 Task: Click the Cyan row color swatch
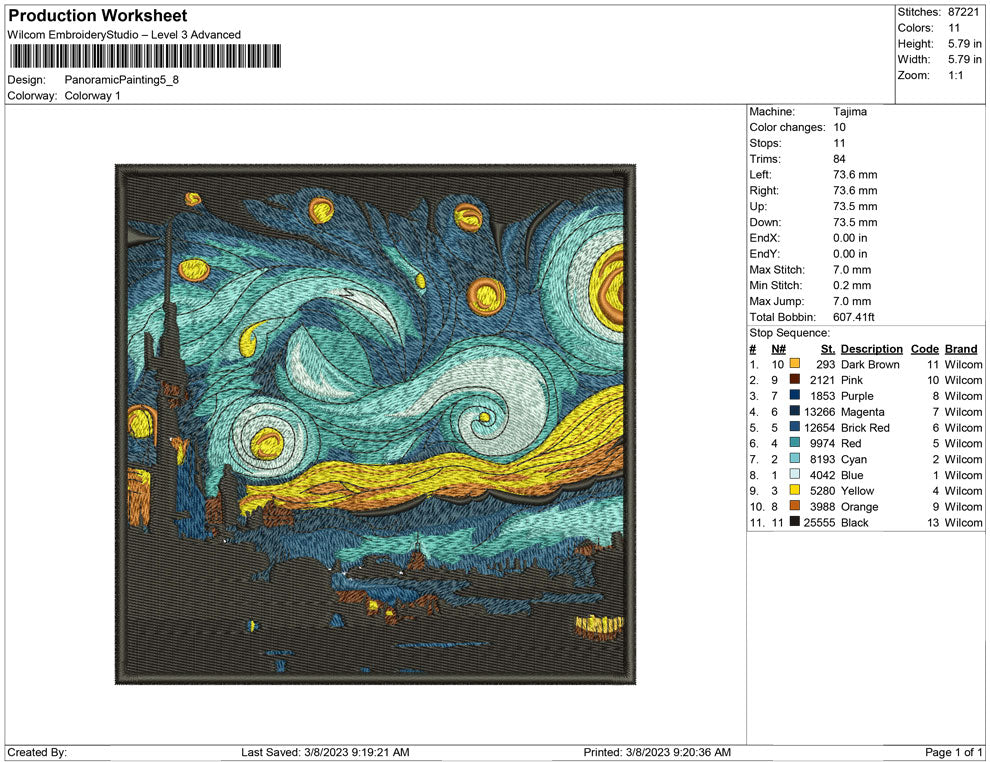click(x=795, y=458)
